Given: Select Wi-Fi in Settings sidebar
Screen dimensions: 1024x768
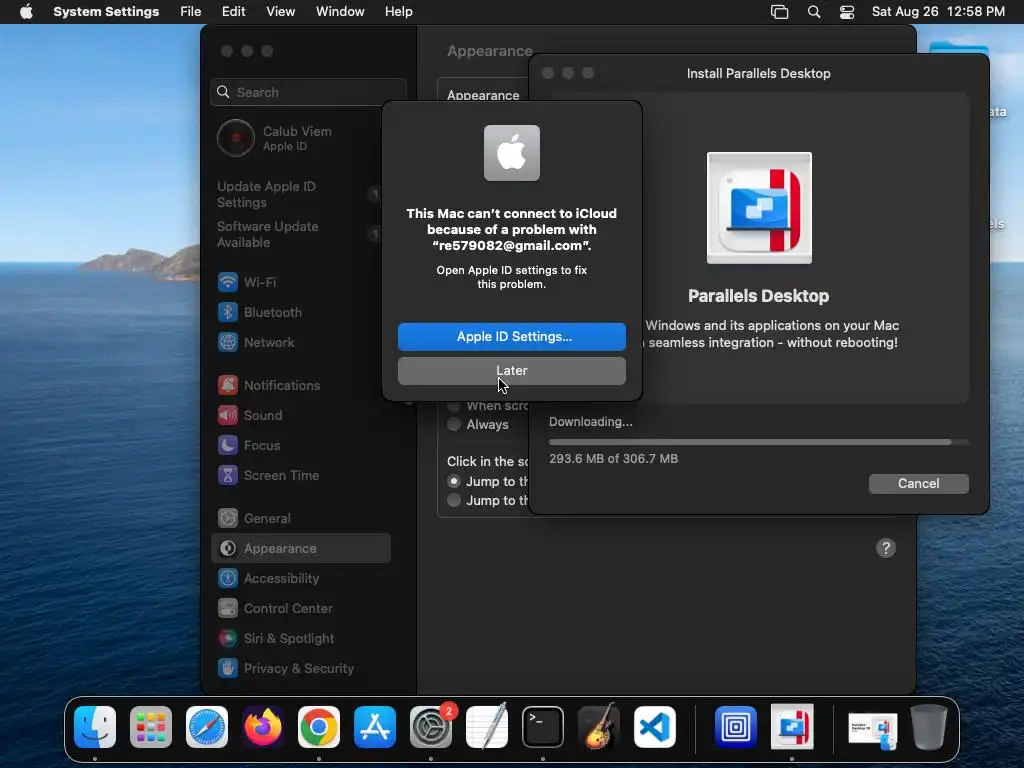Looking at the screenshot, I should (300, 282).
